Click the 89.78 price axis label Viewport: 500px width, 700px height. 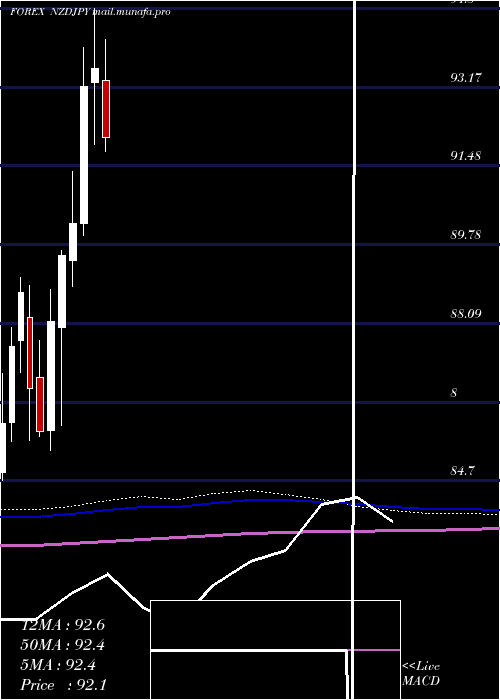pos(466,235)
